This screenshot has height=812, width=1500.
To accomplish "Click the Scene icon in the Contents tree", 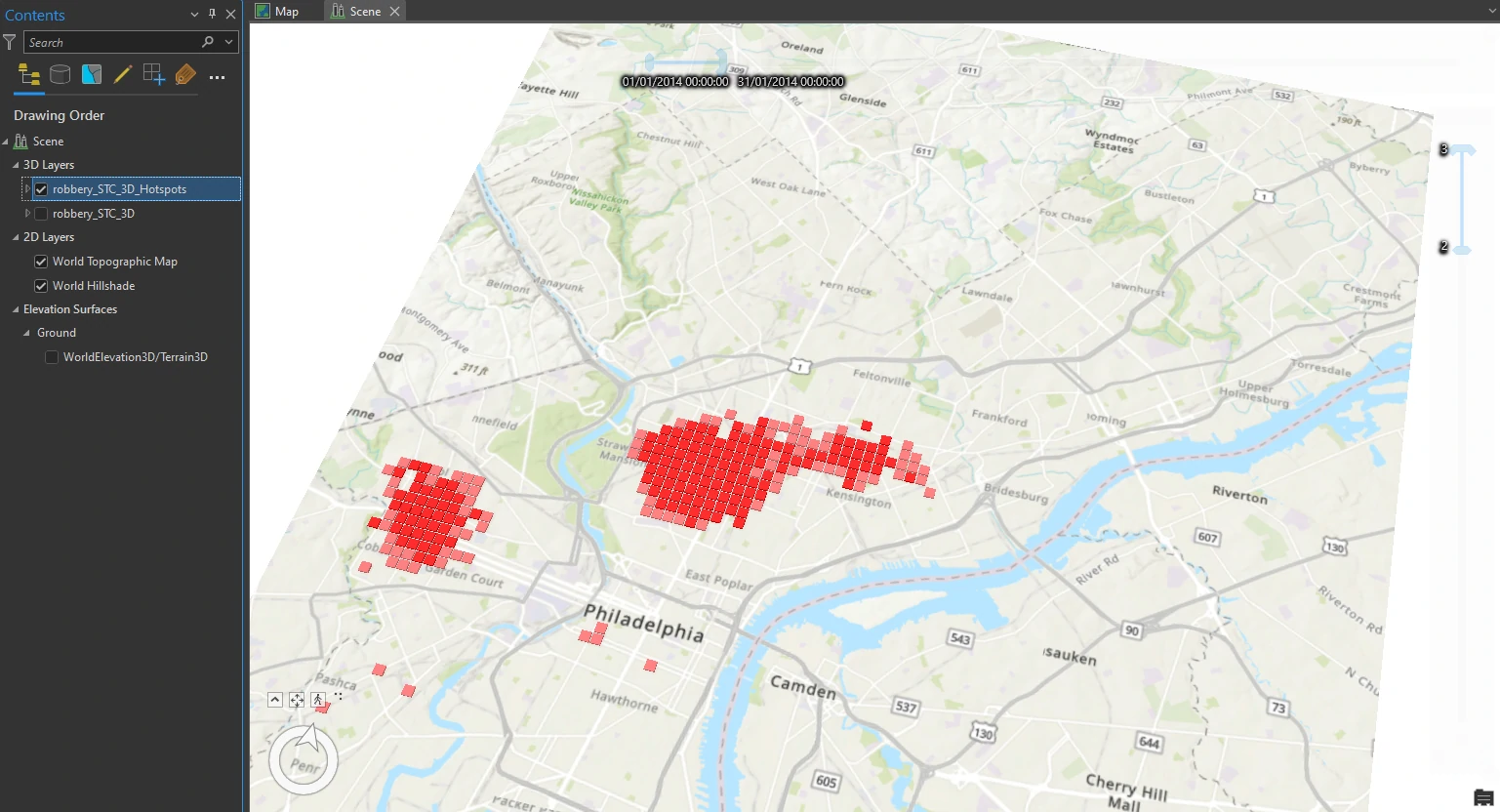I will (x=20, y=142).
